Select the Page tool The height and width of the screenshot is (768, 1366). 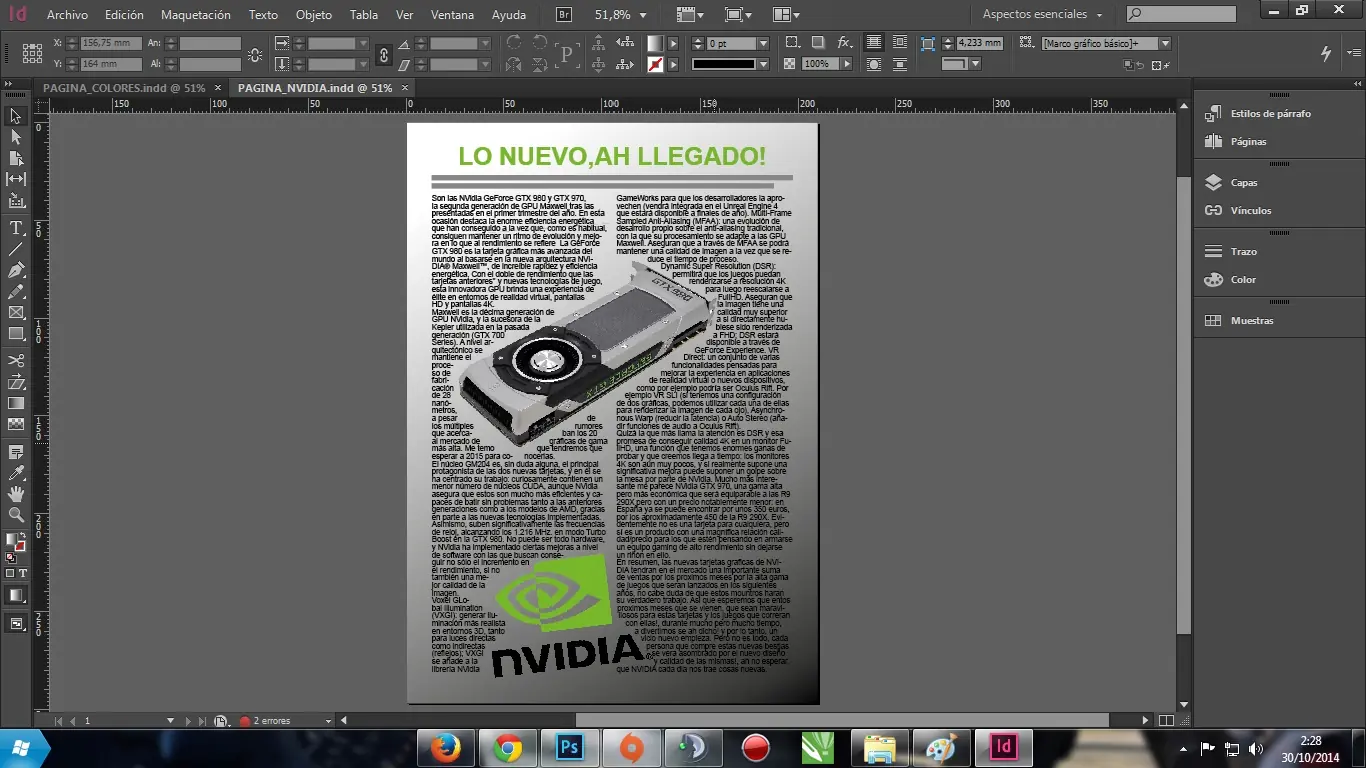(x=16, y=158)
